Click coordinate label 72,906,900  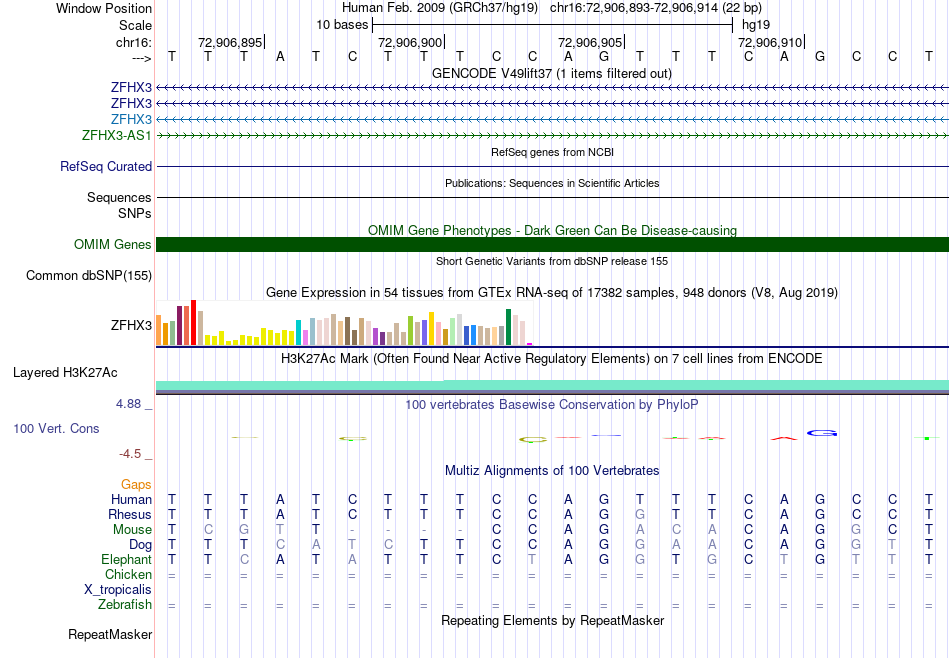(x=410, y=42)
